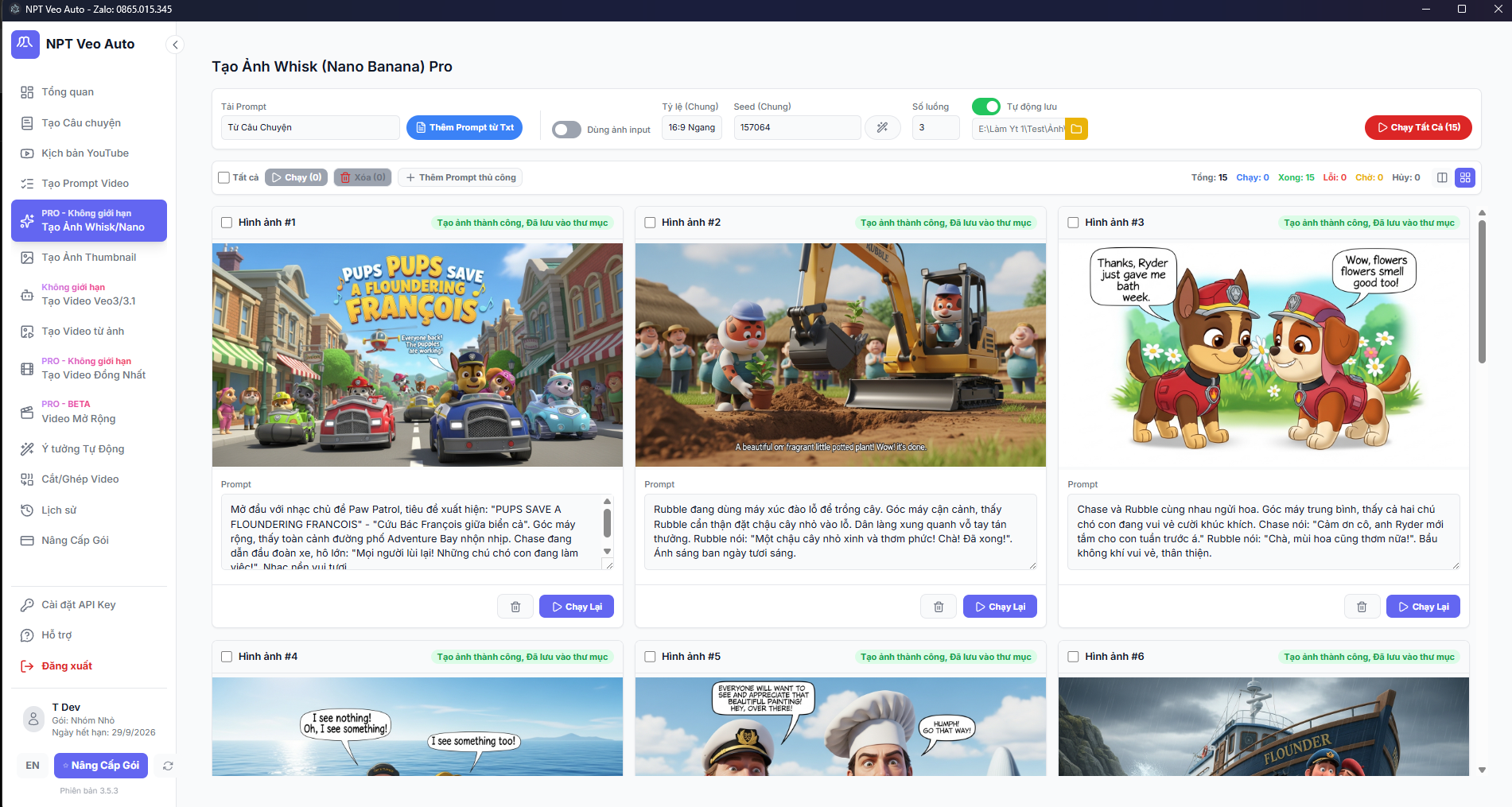This screenshot has height=807, width=1512.
Task: Click the Hình ảnh #3 puppies thumbnail
Action: pos(1263,355)
